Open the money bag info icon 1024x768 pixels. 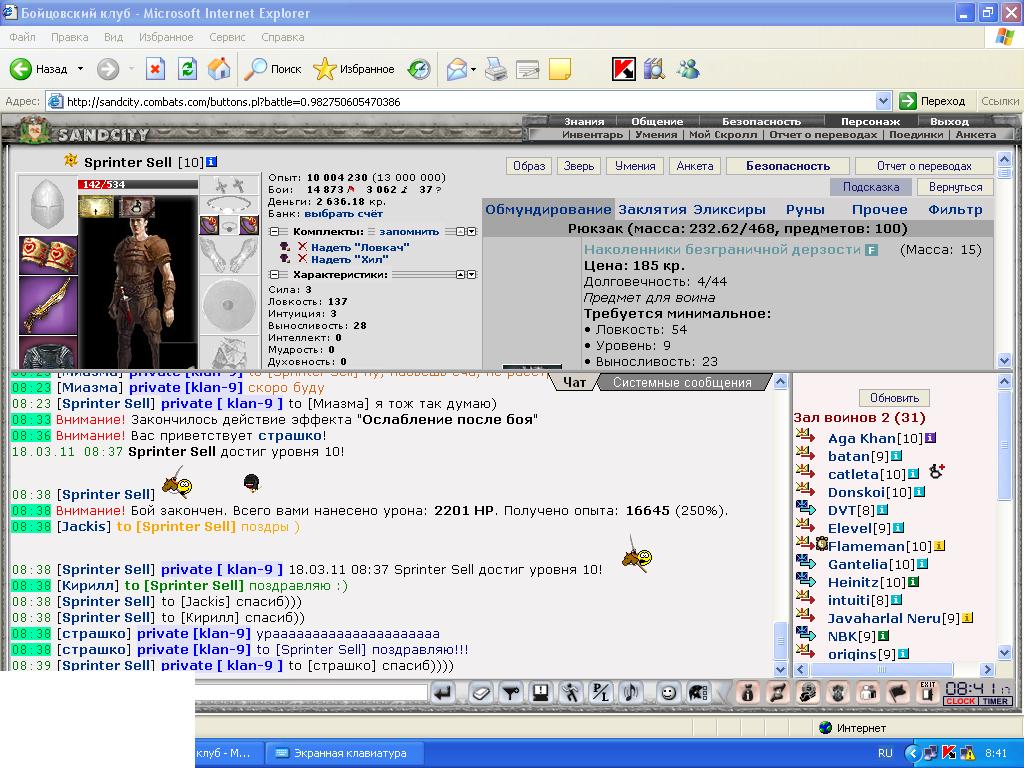click(x=748, y=693)
